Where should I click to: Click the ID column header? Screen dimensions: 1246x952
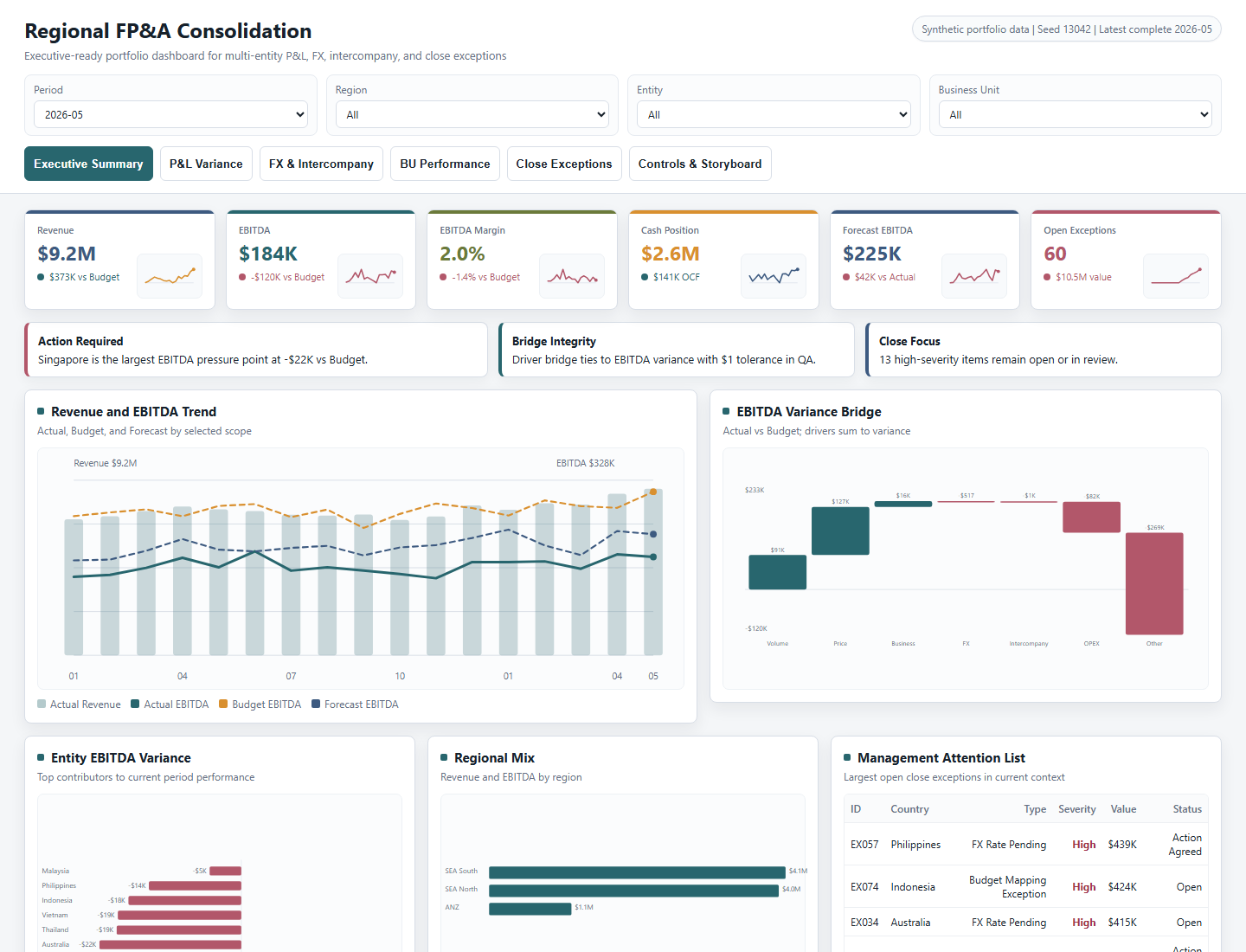click(856, 809)
